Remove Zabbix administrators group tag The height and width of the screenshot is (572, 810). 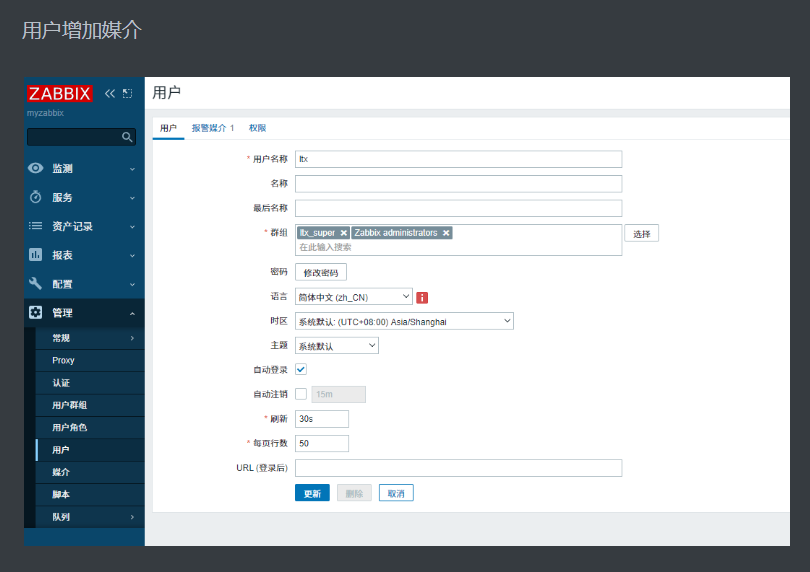coord(446,233)
